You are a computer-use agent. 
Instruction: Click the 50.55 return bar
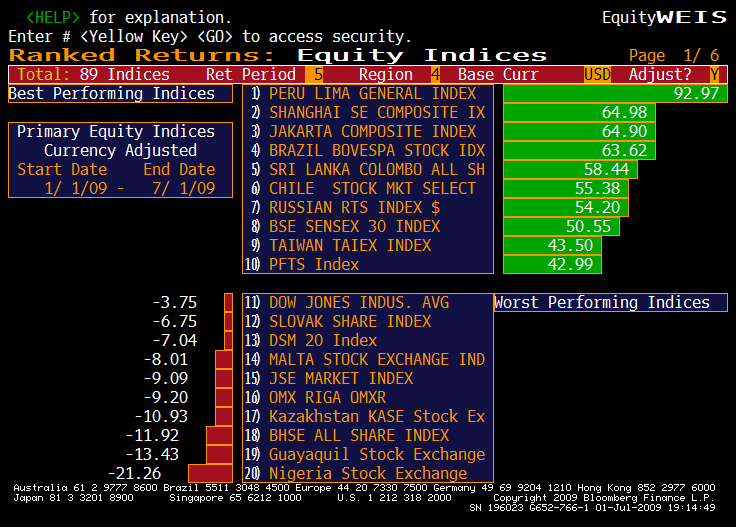click(561, 226)
